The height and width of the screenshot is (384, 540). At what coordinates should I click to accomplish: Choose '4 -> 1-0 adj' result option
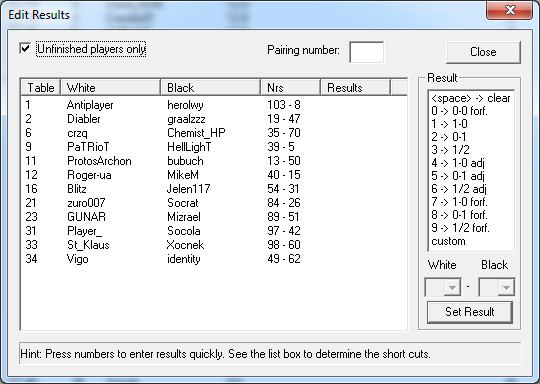471,163
